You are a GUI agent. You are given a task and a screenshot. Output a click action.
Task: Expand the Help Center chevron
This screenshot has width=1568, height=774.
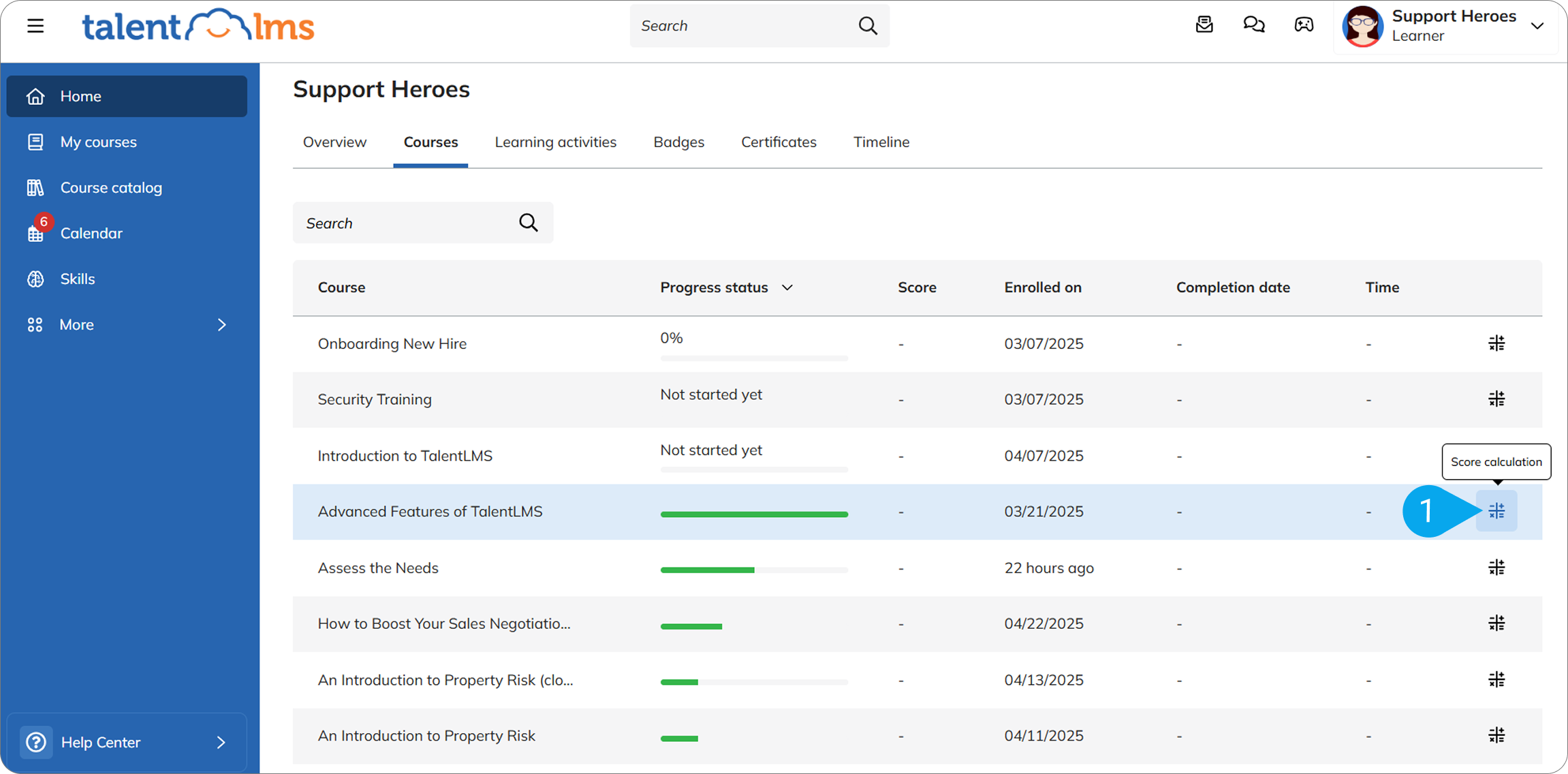(x=221, y=742)
